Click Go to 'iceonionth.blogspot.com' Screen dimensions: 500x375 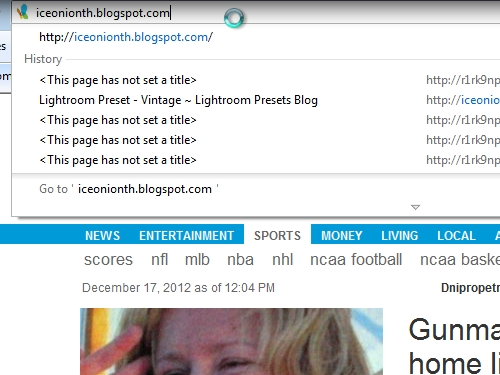[x=129, y=189]
